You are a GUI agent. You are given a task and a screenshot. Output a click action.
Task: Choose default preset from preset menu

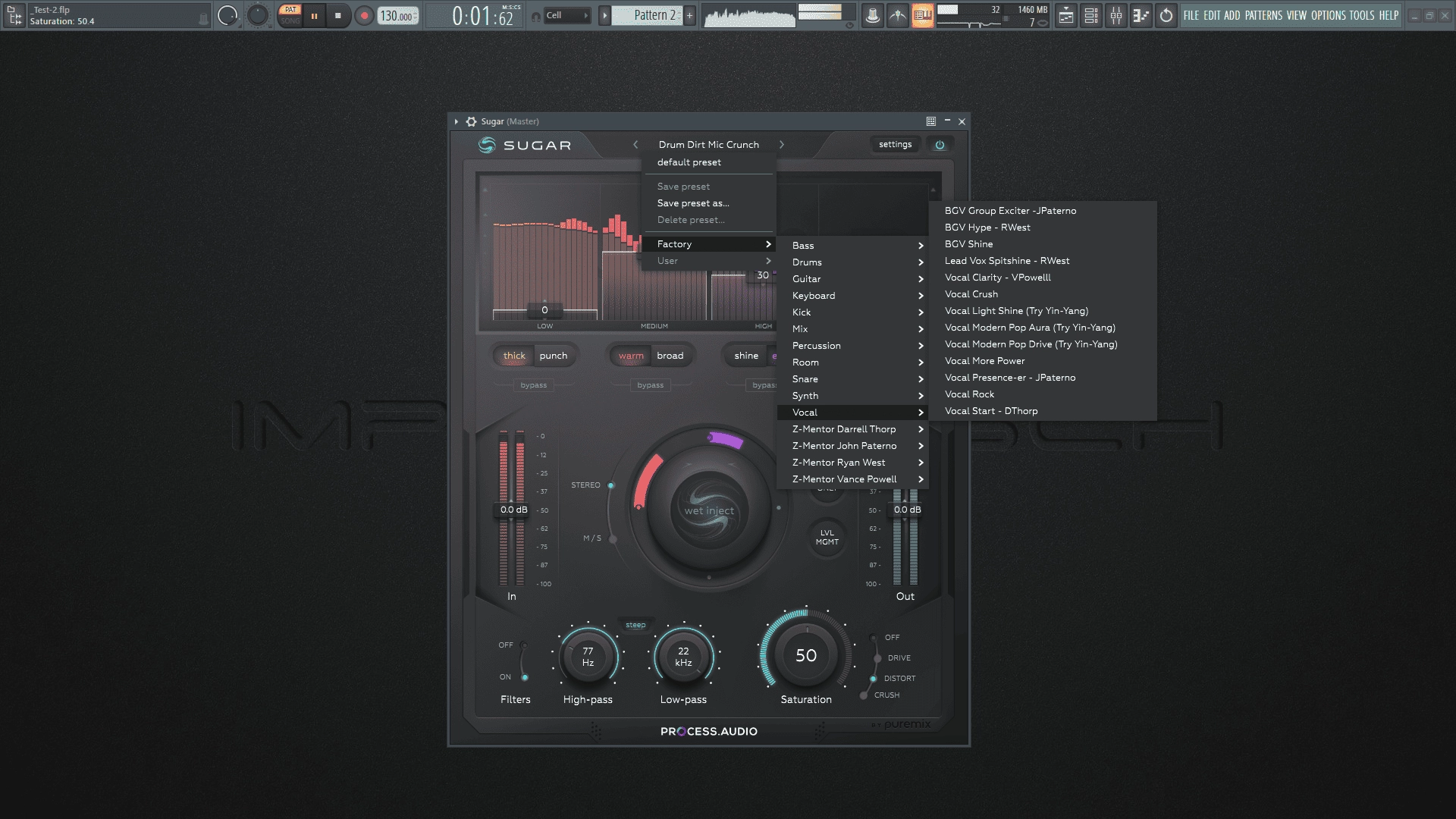[x=708, y=162]
